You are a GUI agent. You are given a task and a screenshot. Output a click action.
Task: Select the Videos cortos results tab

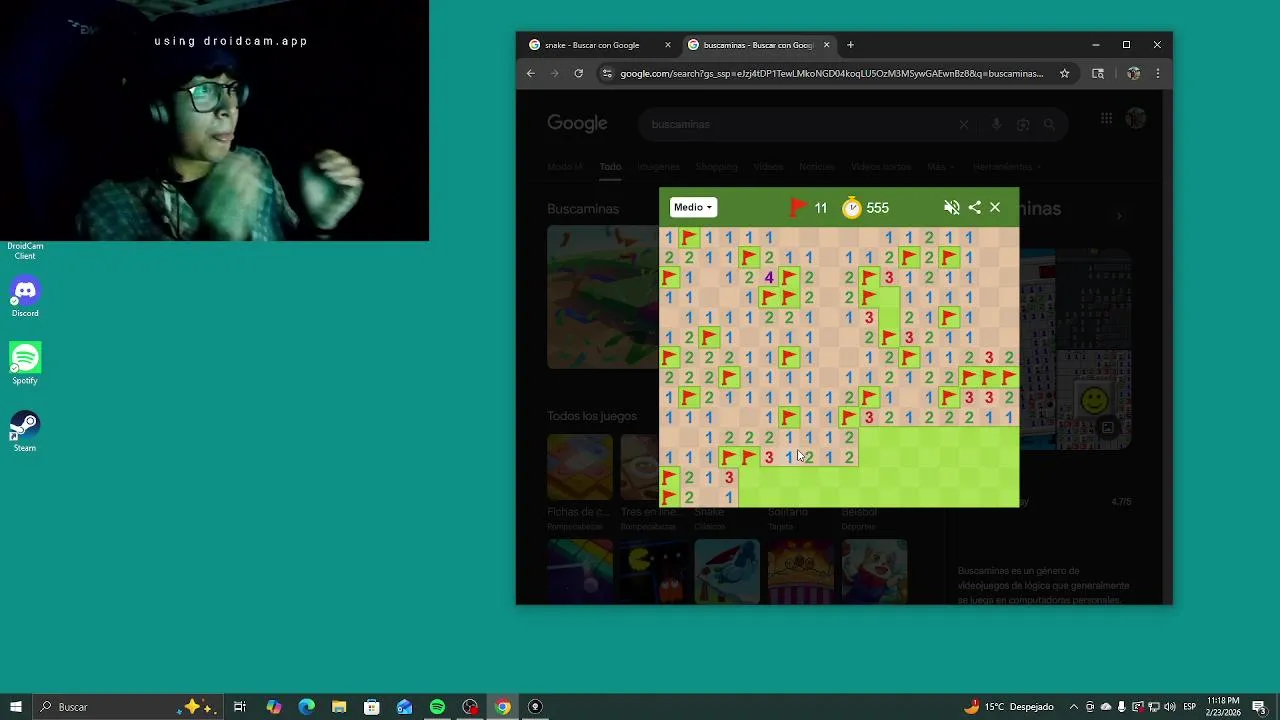coord(881,167)
